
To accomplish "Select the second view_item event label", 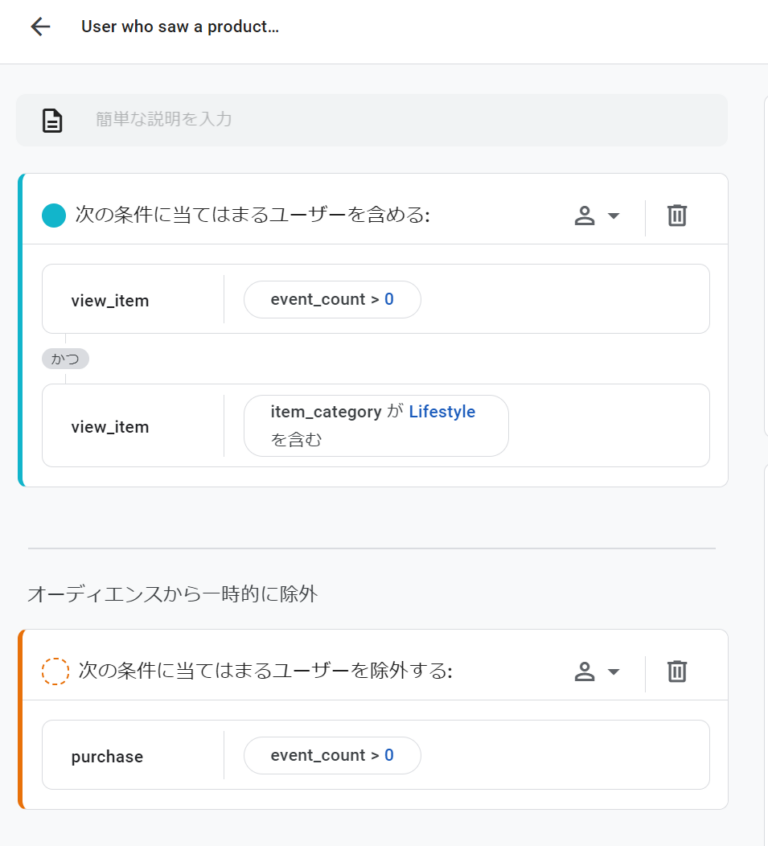I will click(110, 427).
